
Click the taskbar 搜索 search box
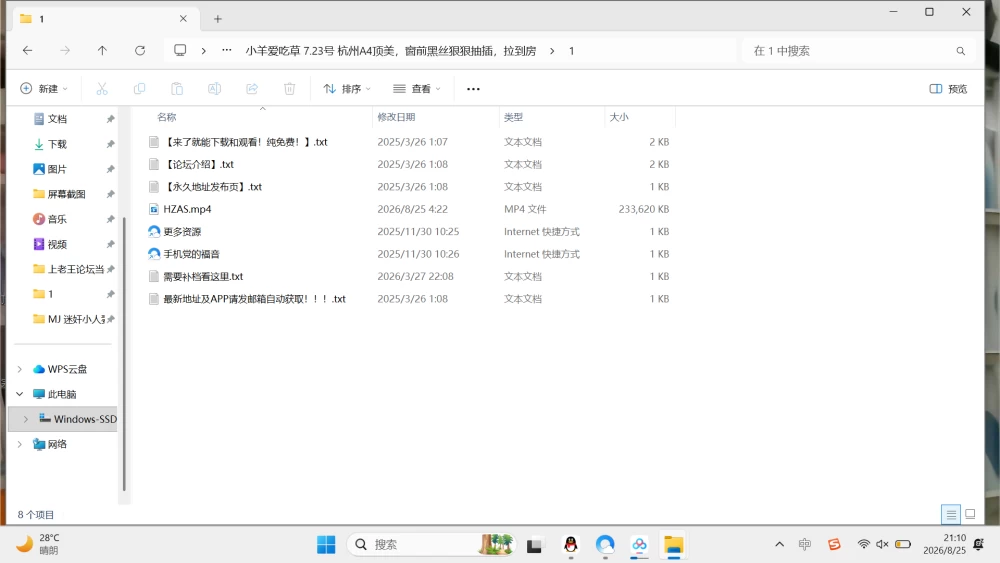432,545
